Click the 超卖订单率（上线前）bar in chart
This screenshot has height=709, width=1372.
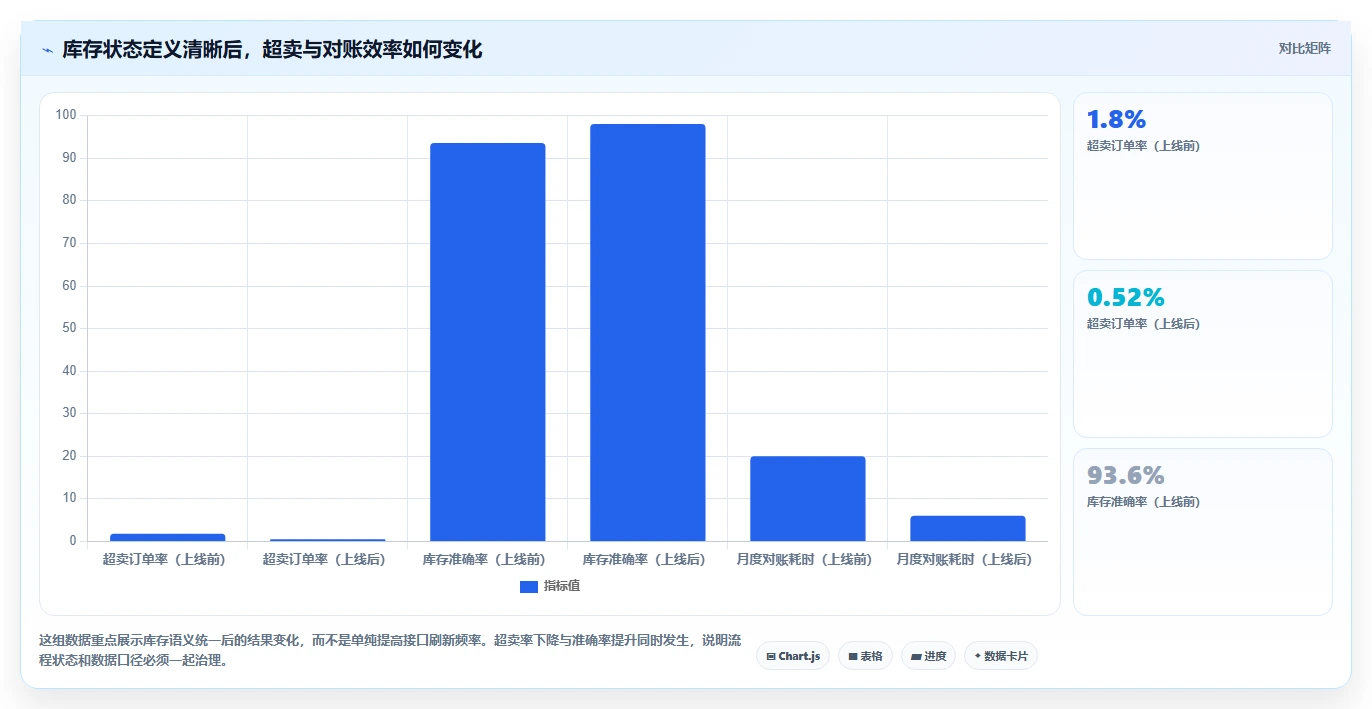coord(168,538)
